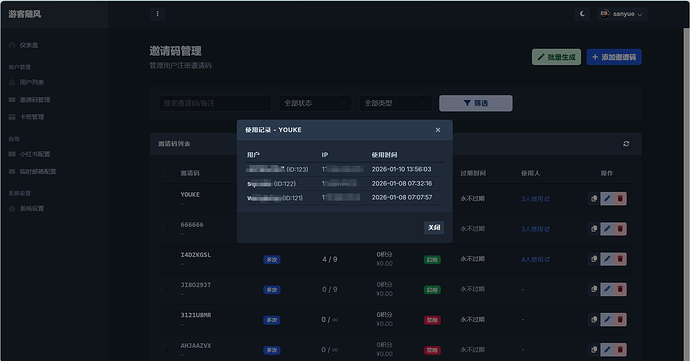
Task: Check the checkbox for the YOUKE row
Action: 167,199
